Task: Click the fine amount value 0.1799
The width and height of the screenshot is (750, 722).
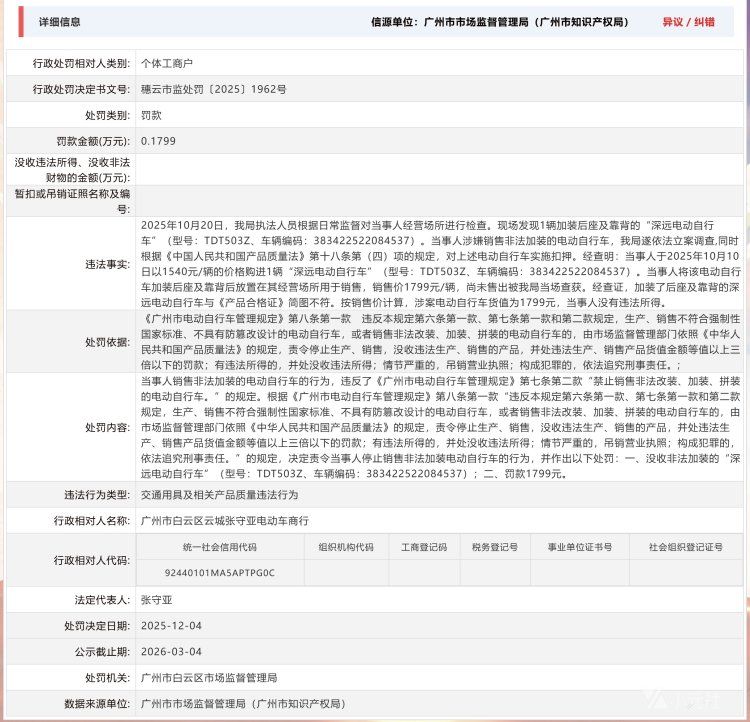Action: (158, 141)
